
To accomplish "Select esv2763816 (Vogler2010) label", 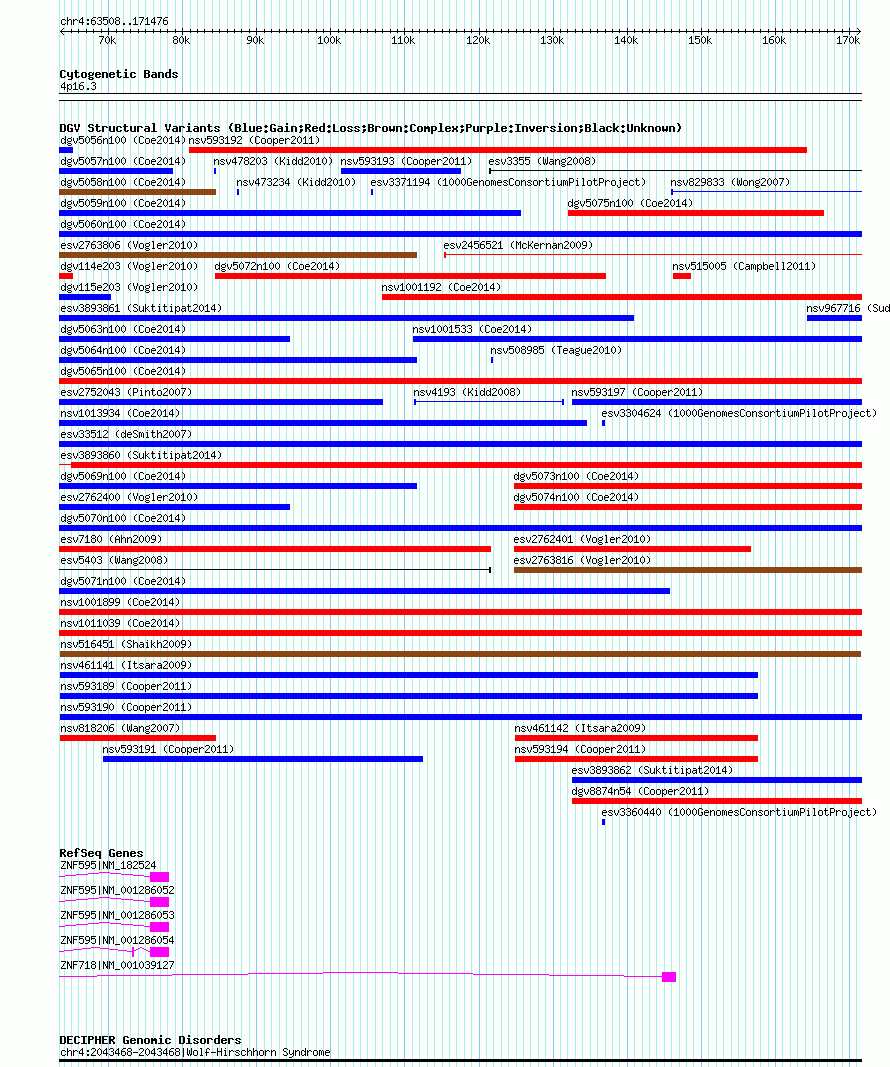I will pyautogui.click(x=582, y=561).
